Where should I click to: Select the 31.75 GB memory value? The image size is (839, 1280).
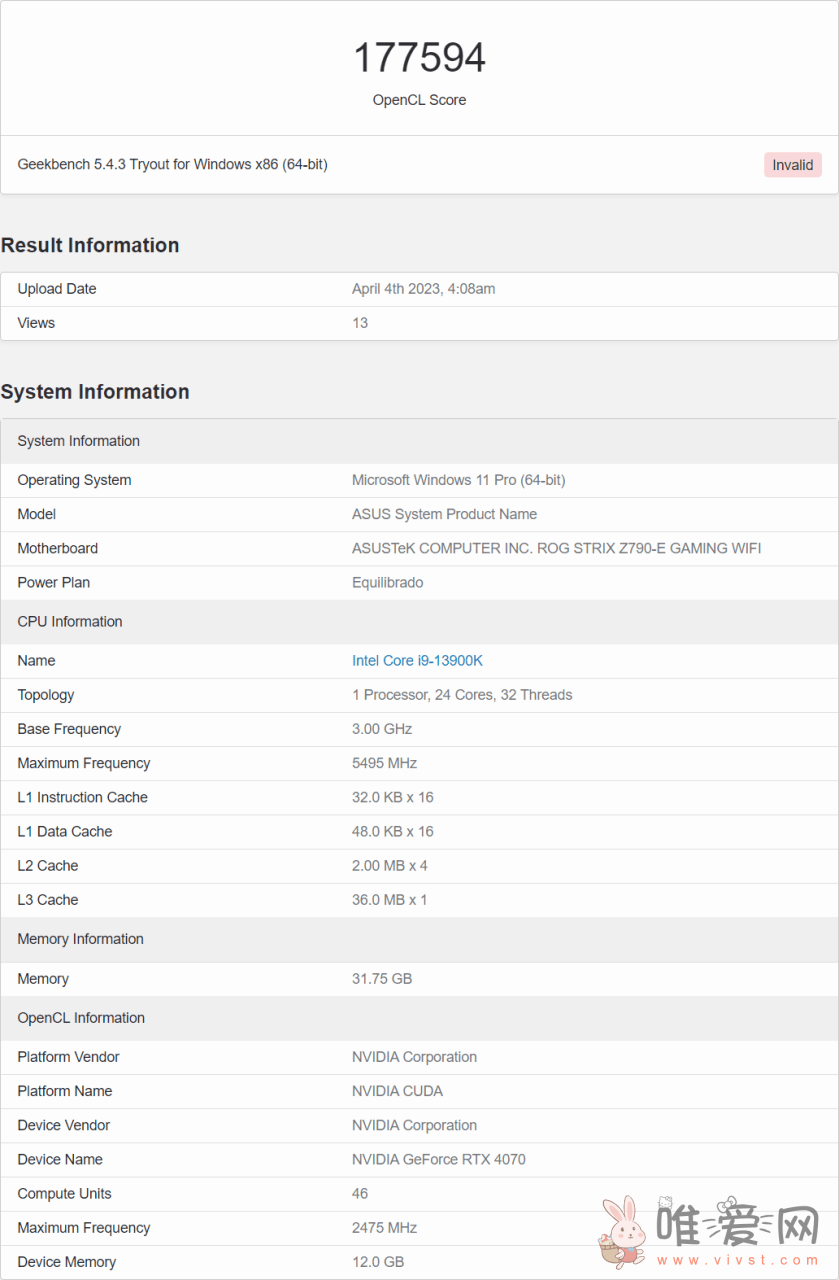(x=382, y=979)
